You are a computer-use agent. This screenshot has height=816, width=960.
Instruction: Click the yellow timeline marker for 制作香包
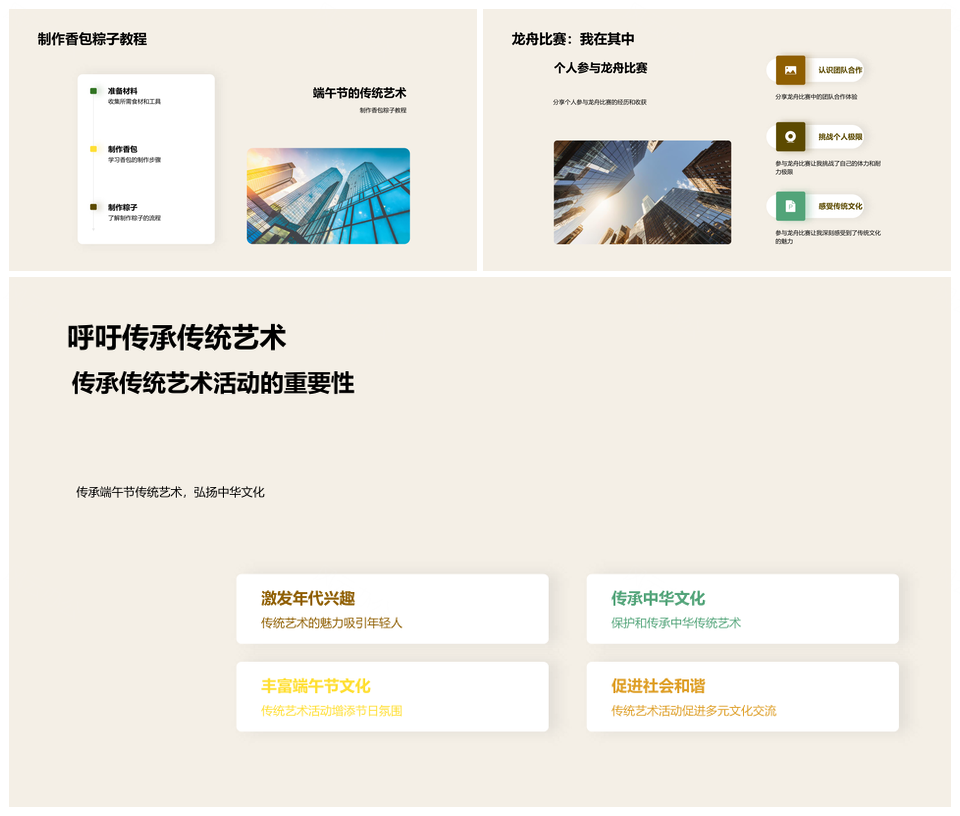click(94, 149)
